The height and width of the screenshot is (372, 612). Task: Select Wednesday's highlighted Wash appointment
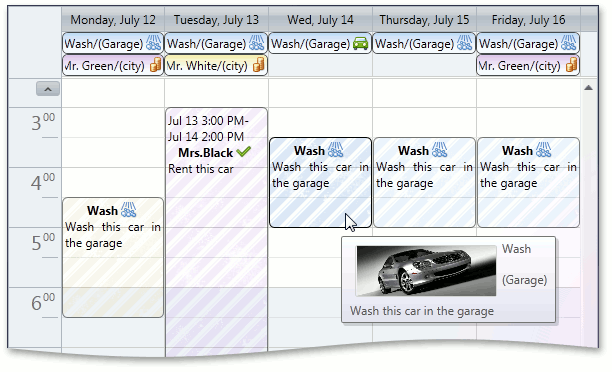click(x=320, y=182)
